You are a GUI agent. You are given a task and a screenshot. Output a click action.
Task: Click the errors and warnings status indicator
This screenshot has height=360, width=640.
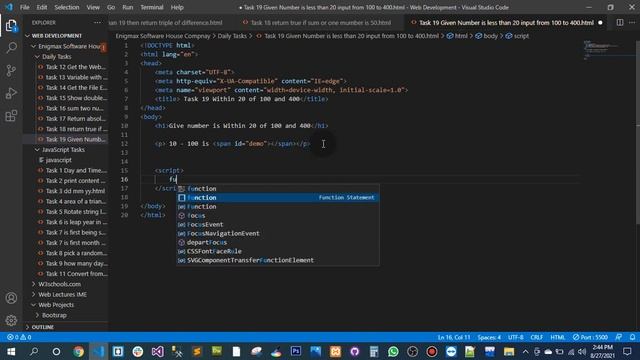point(19,337)
